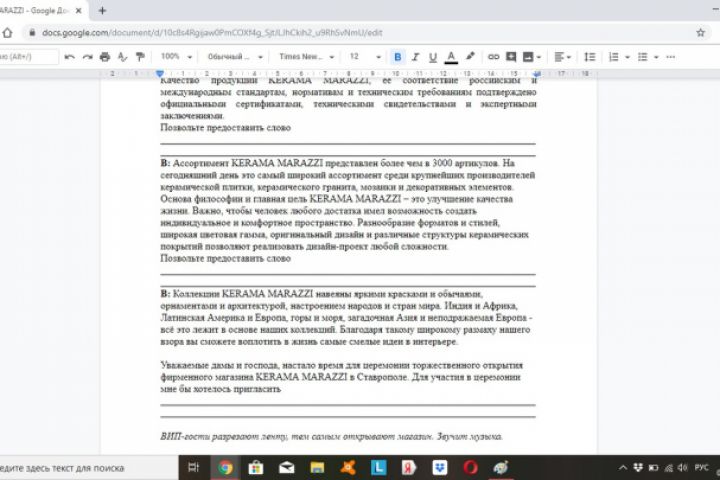Open the font size 12 dropdown
Image resolution: width=720 pixels, height=480 pixels.
click(366, 56)
